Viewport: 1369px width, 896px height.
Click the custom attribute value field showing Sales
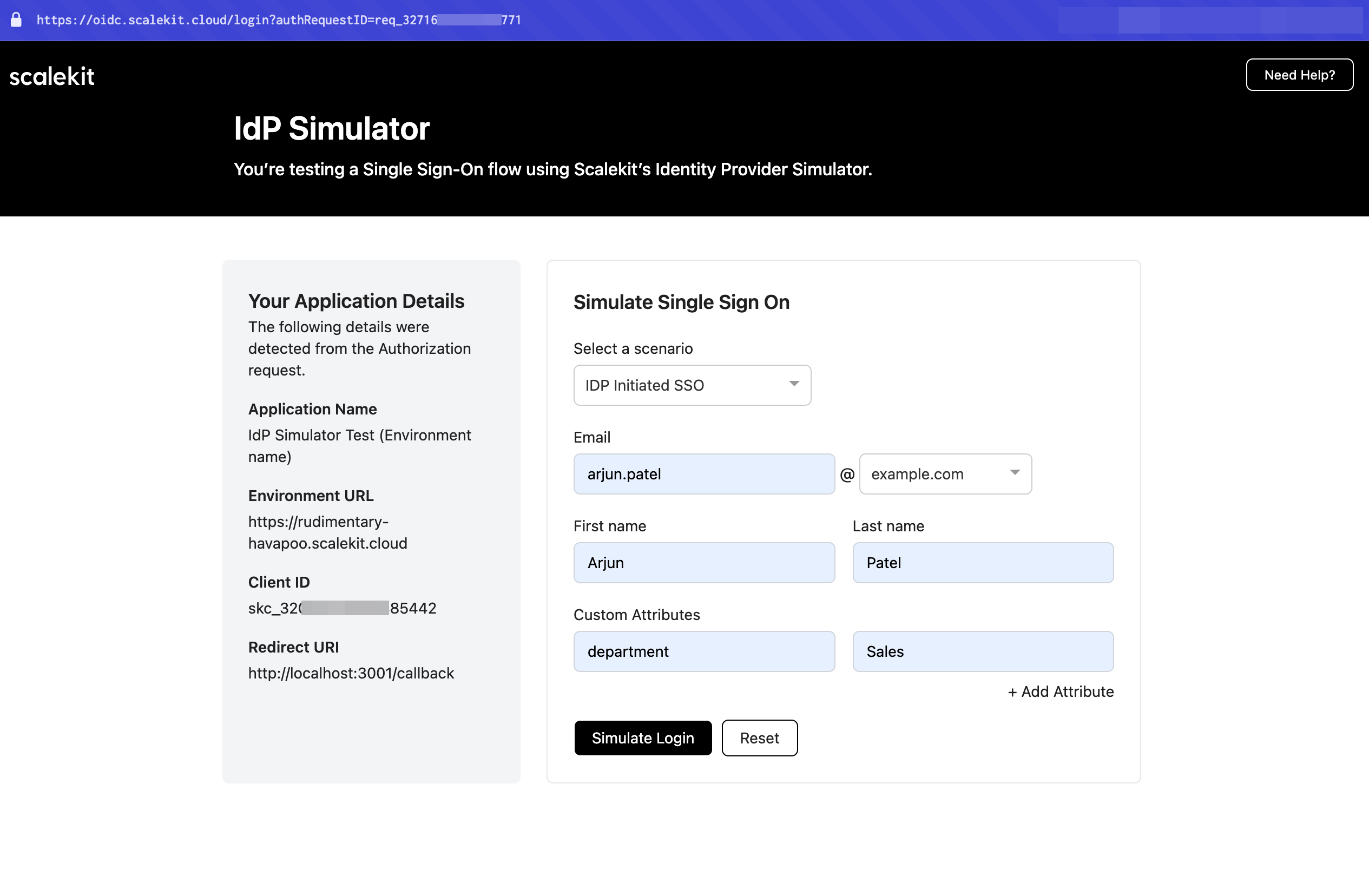click(x=983, y=651)
